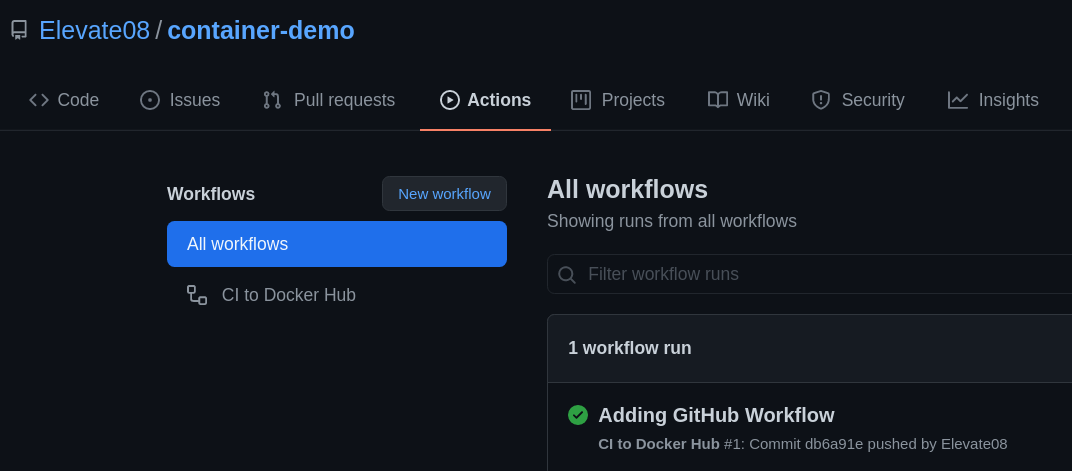Click the search magnifier icon in the filter box
Image resolution: width=1072 pixels, height=471 pixels.
[x=567, y=275]
